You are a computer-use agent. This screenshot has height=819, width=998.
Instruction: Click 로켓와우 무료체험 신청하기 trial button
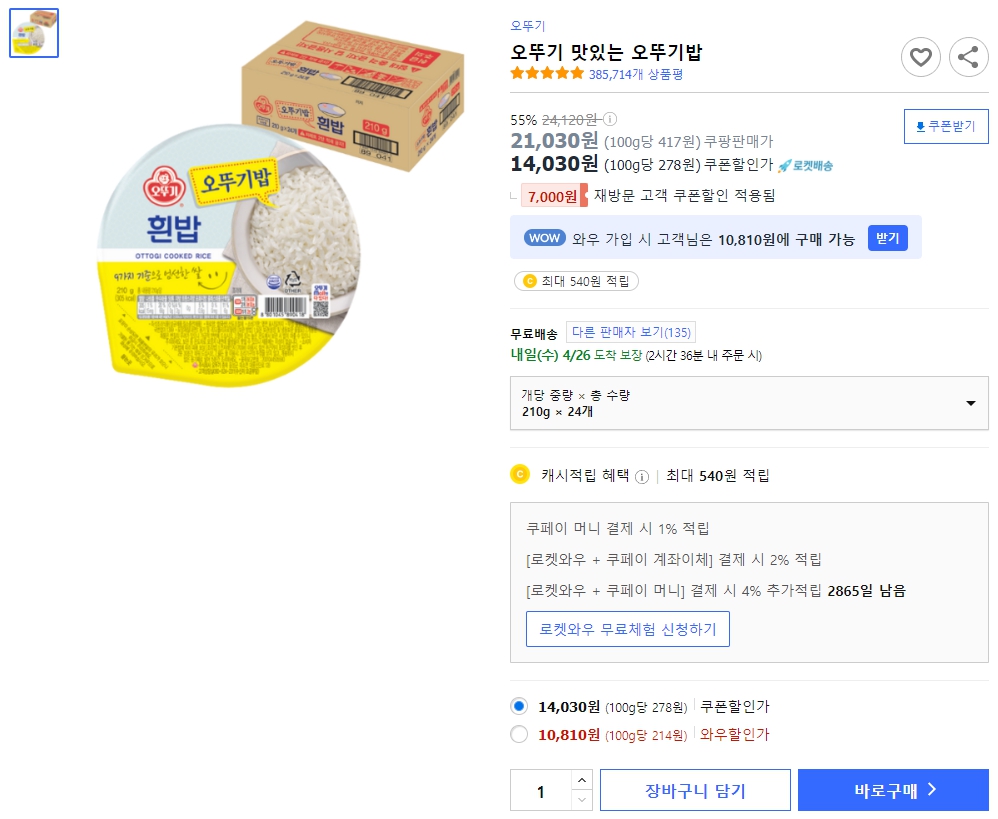click(628, 629)
